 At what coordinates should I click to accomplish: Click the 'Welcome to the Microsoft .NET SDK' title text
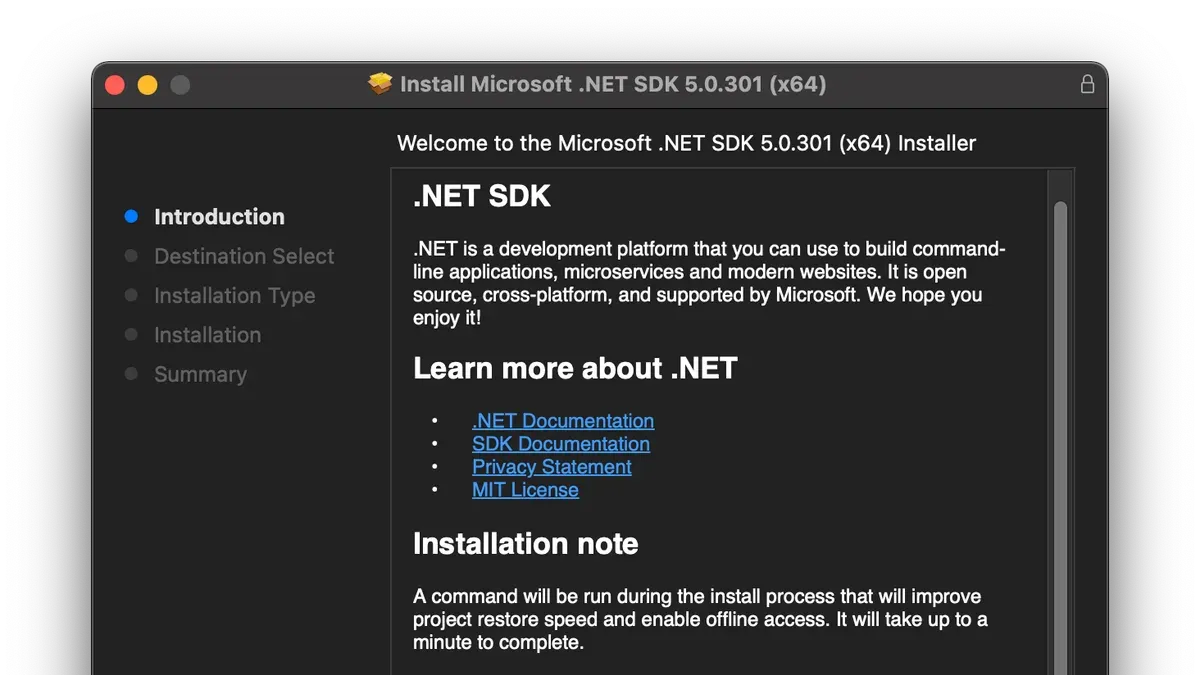(687, 143)
